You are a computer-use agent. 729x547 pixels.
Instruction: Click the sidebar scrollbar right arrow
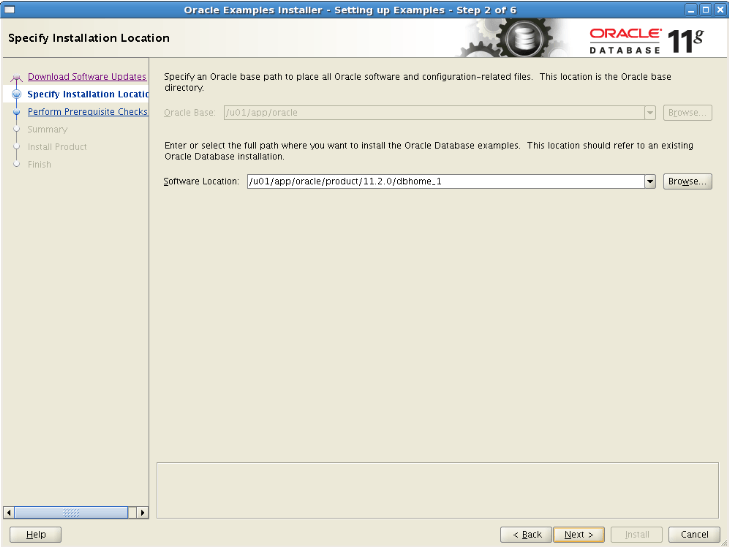point(142,513)
